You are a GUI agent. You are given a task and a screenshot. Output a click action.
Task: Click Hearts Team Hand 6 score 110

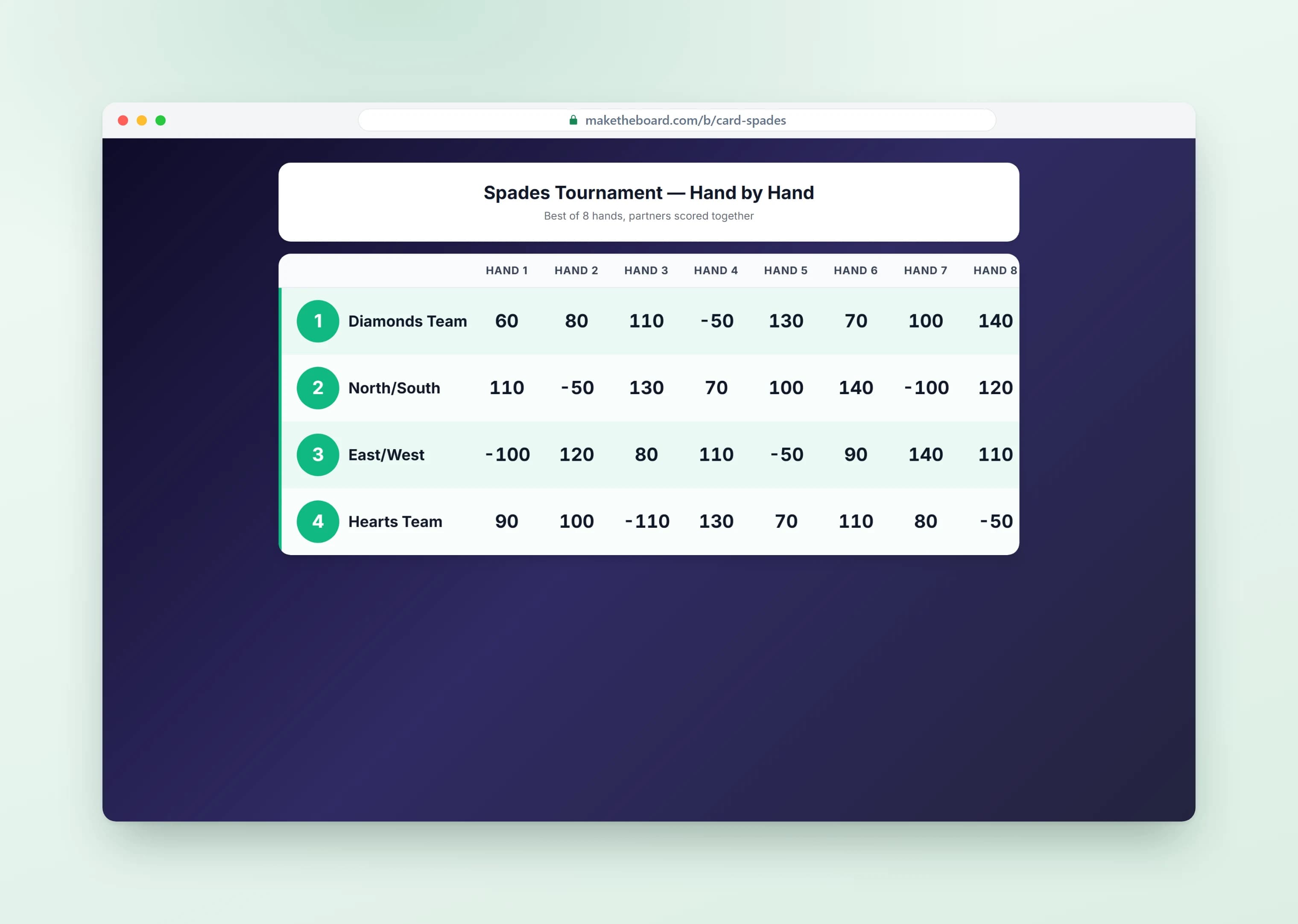[x=856, y=522]
